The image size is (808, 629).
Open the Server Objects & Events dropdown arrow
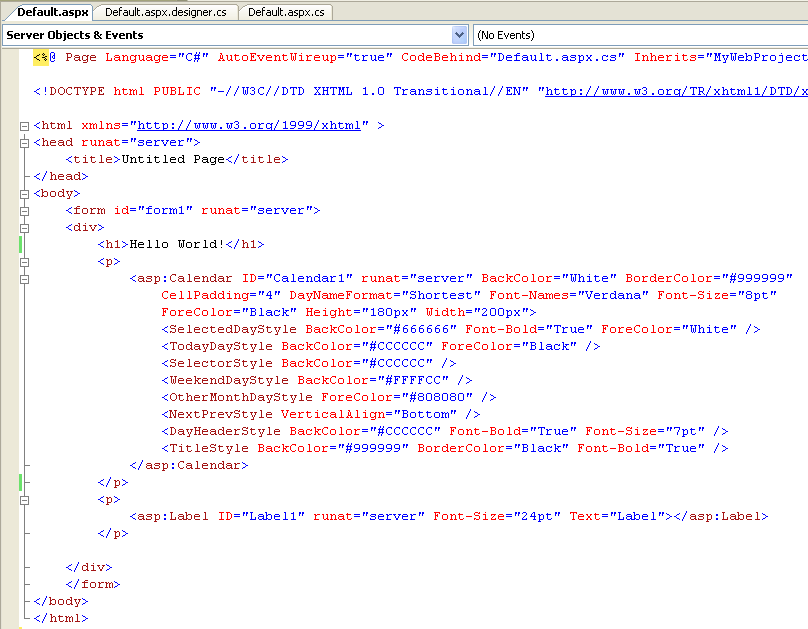pos(459,35)
